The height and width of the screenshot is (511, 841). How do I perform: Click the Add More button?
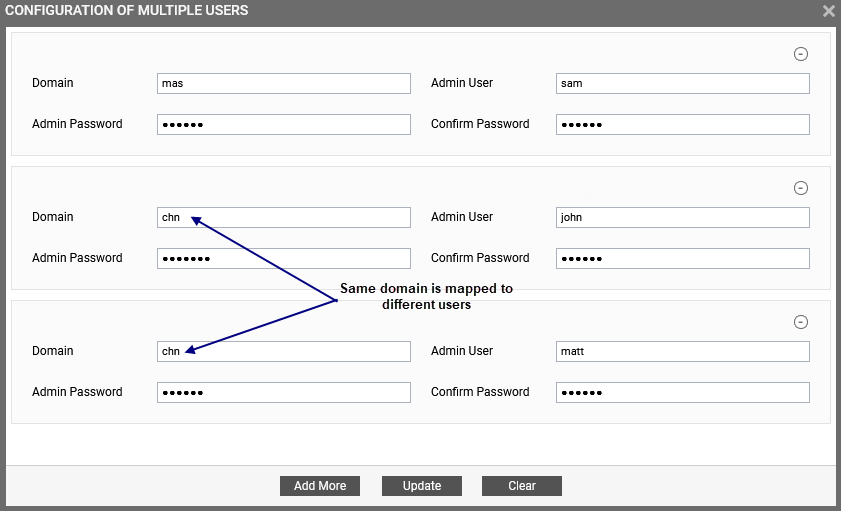[320, 486]
